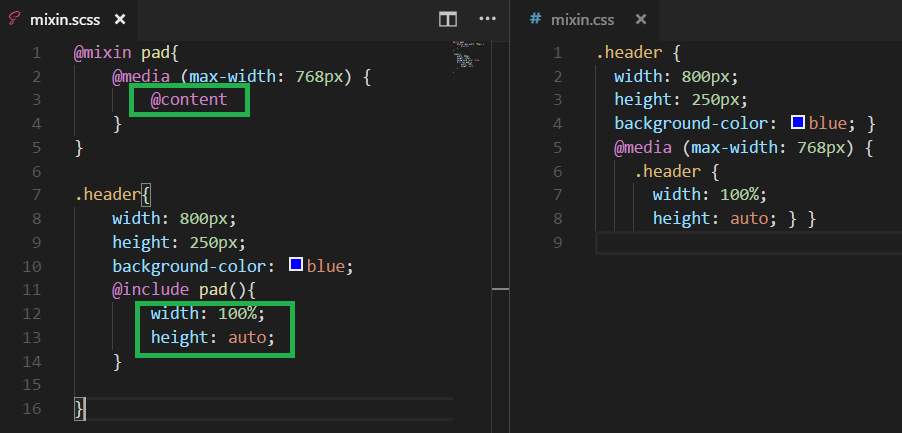Close the mixin.scss tab

point(120,20)
